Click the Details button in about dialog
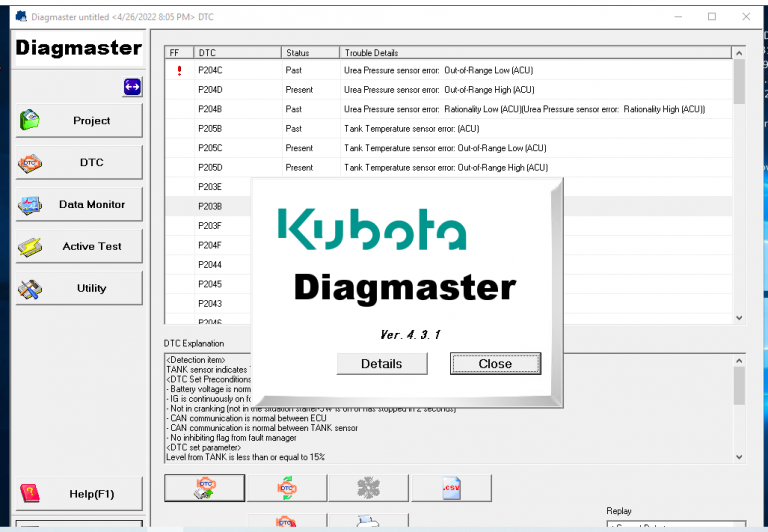 click(382, 363)
